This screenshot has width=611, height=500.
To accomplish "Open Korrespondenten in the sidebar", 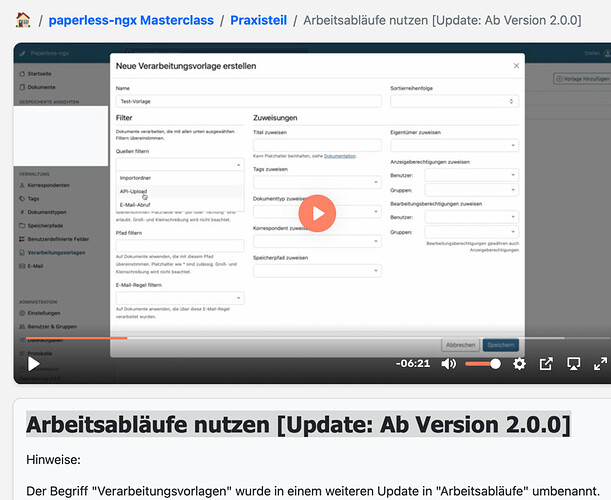I will (48, 185).
